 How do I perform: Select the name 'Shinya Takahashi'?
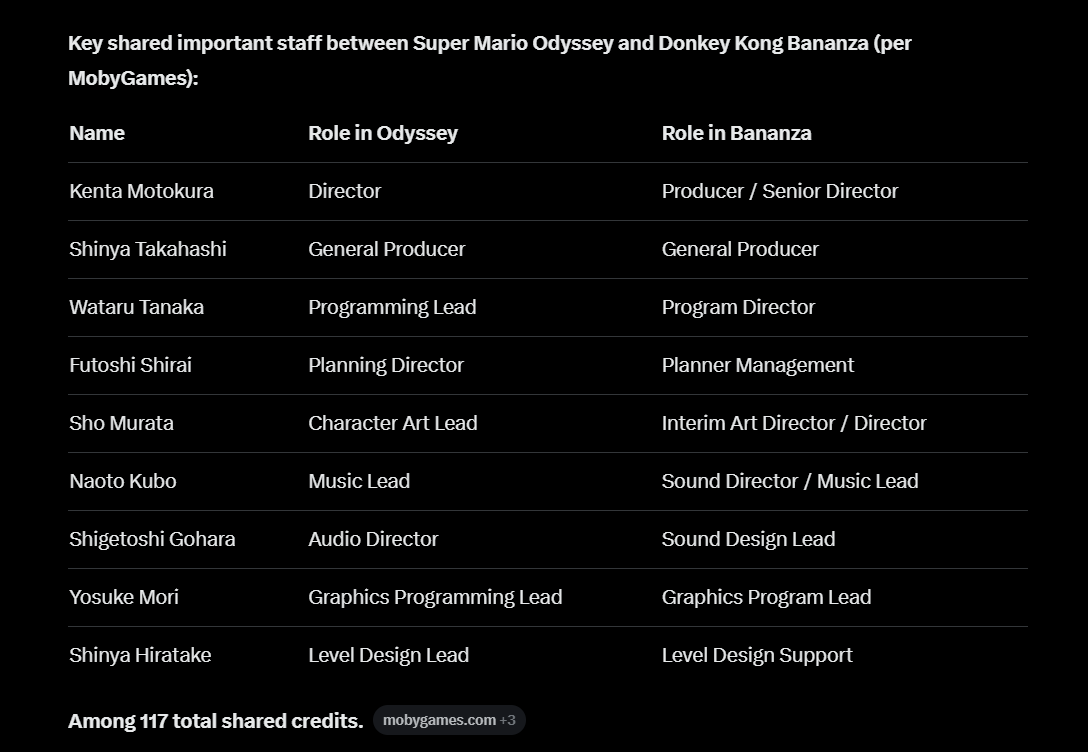pyautogui.click(x=148, y=249)
